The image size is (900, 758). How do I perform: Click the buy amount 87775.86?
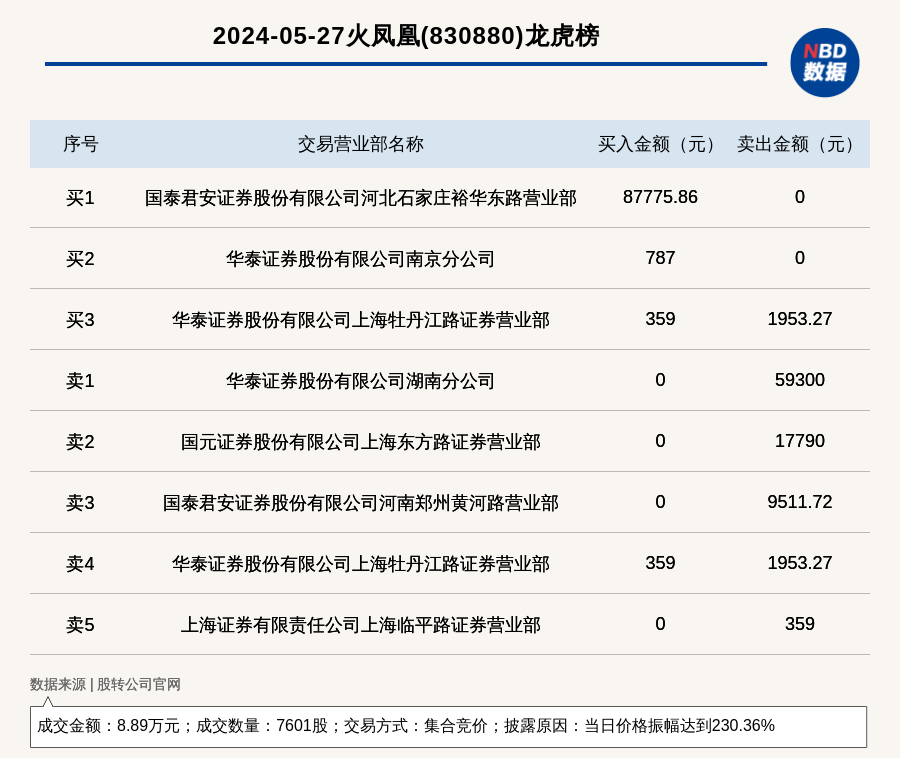[x=660, y=197]
